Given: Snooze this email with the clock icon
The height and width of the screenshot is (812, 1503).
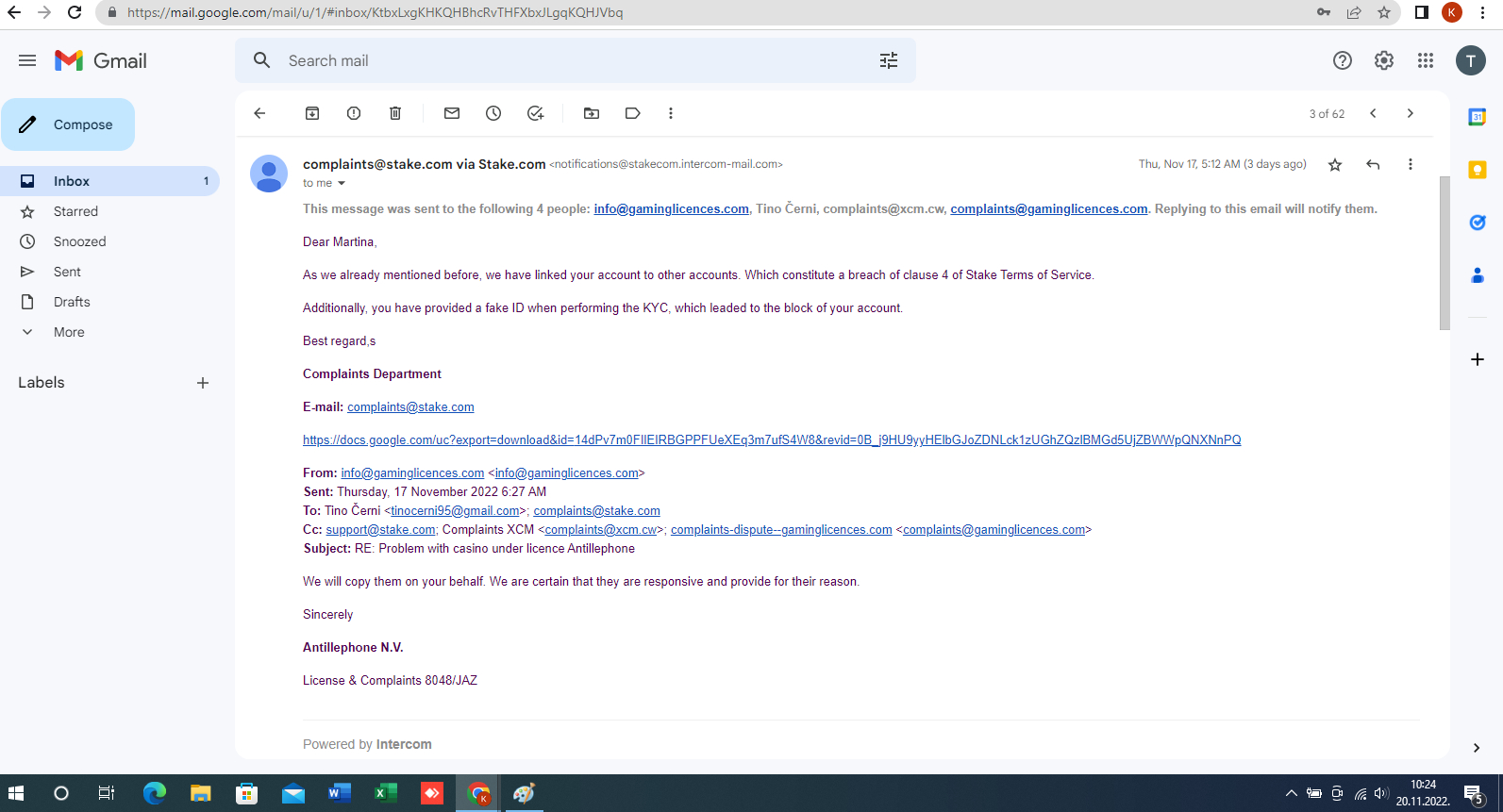Looking at the screenshot, I should coord(493,113).
